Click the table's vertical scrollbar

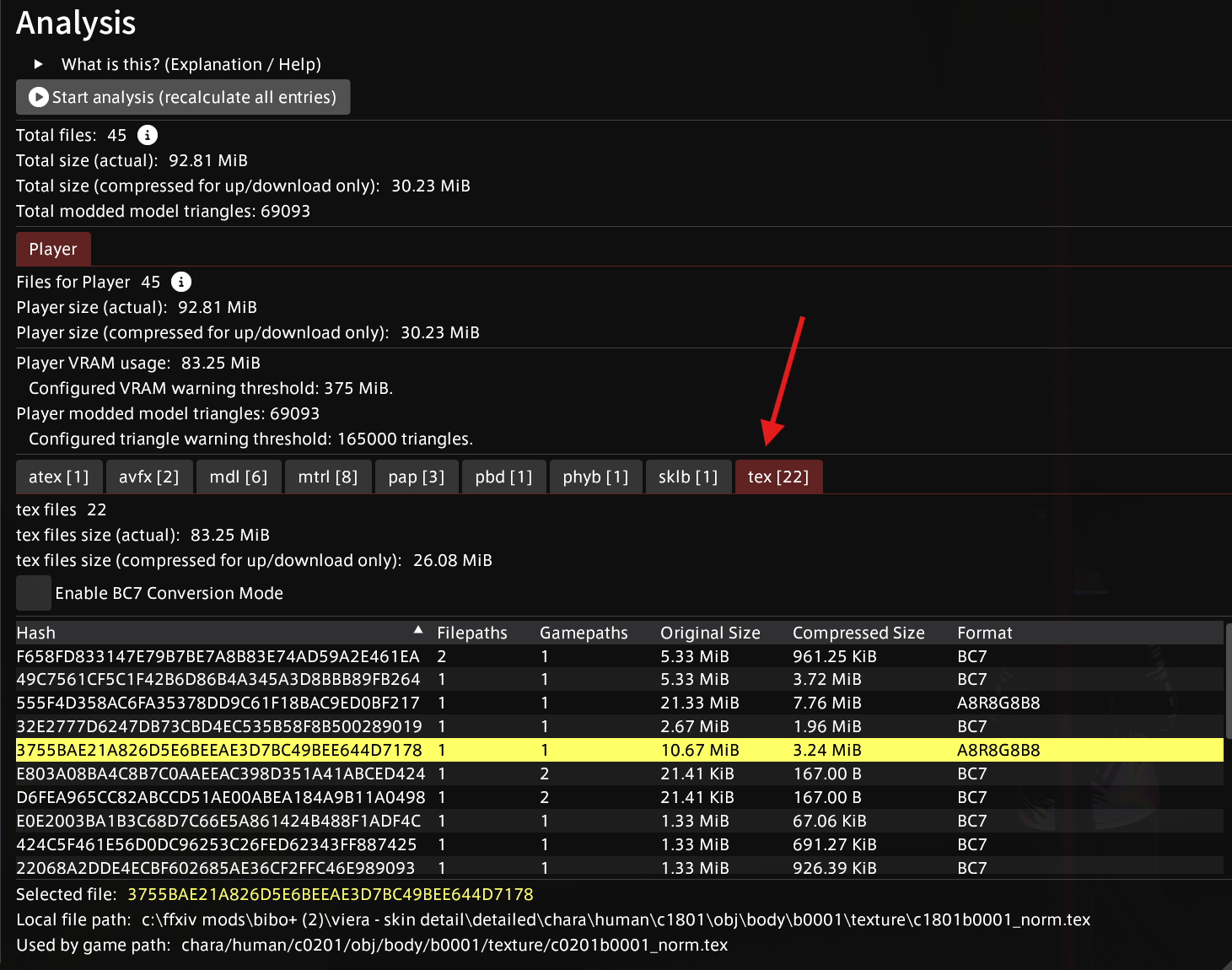click(1227, 683)
